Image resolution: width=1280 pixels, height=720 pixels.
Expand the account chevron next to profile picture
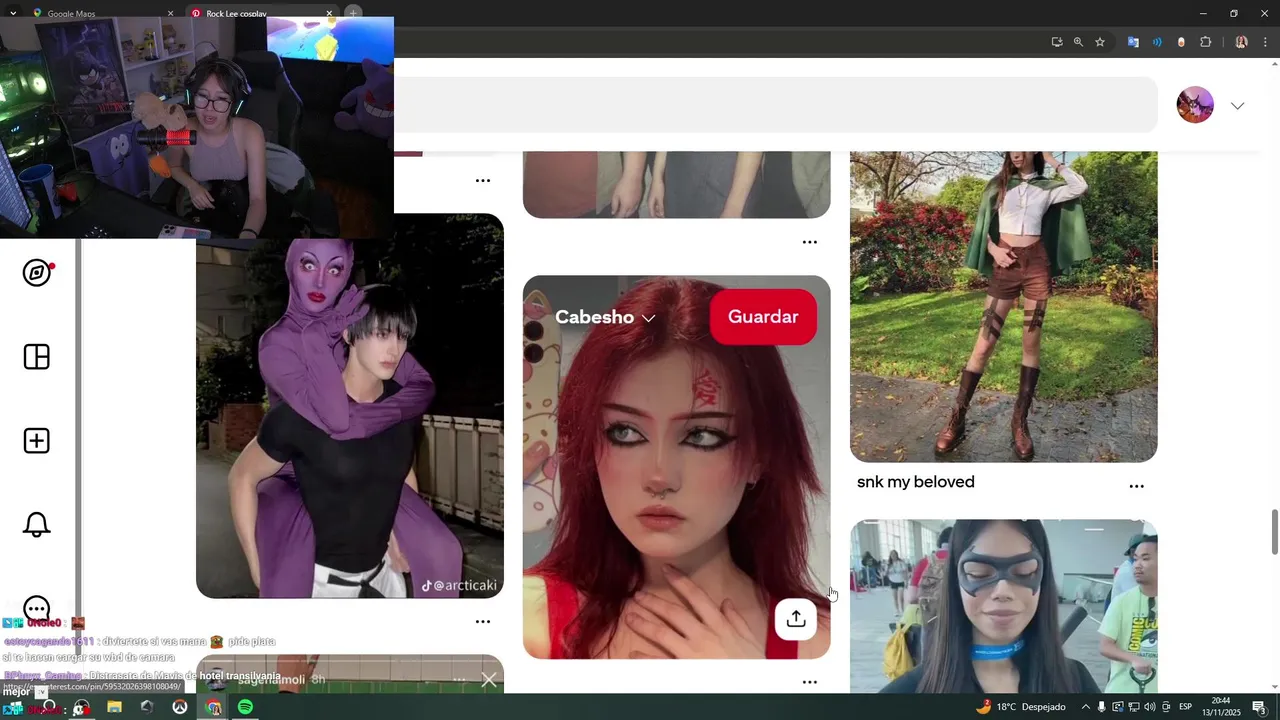1237,106
